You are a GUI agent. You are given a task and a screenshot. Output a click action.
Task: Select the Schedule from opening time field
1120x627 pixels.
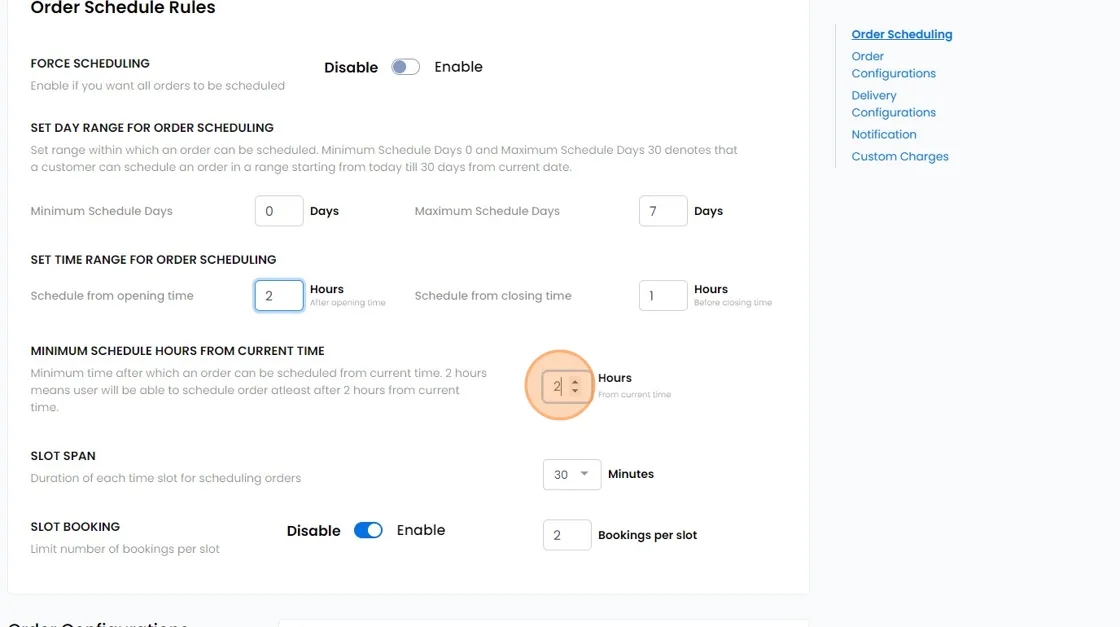(278, 296)
